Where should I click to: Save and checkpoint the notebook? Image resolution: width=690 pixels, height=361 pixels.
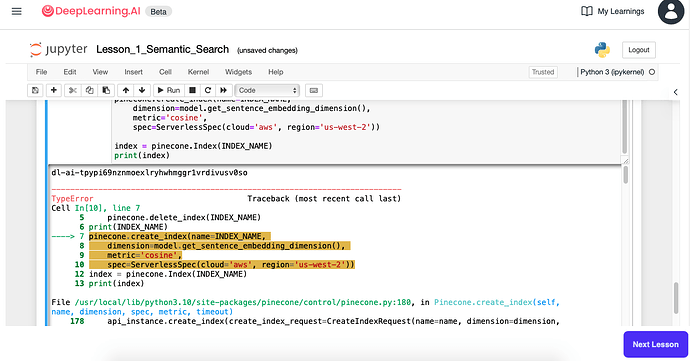(x=35, y=90)
